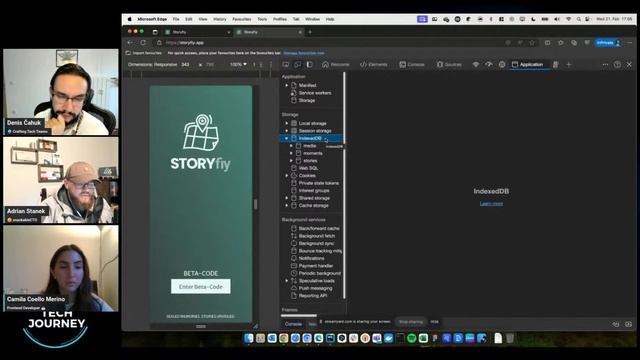Click the Cookies icon

(294, 176)
